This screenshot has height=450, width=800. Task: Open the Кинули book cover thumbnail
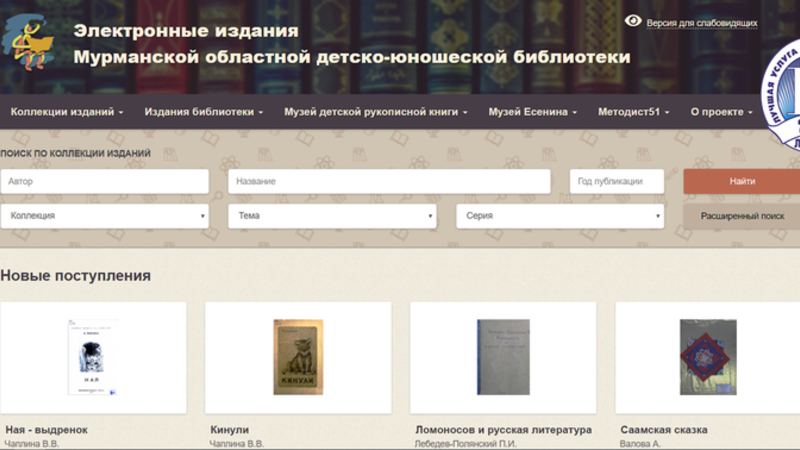click(298, 357)
